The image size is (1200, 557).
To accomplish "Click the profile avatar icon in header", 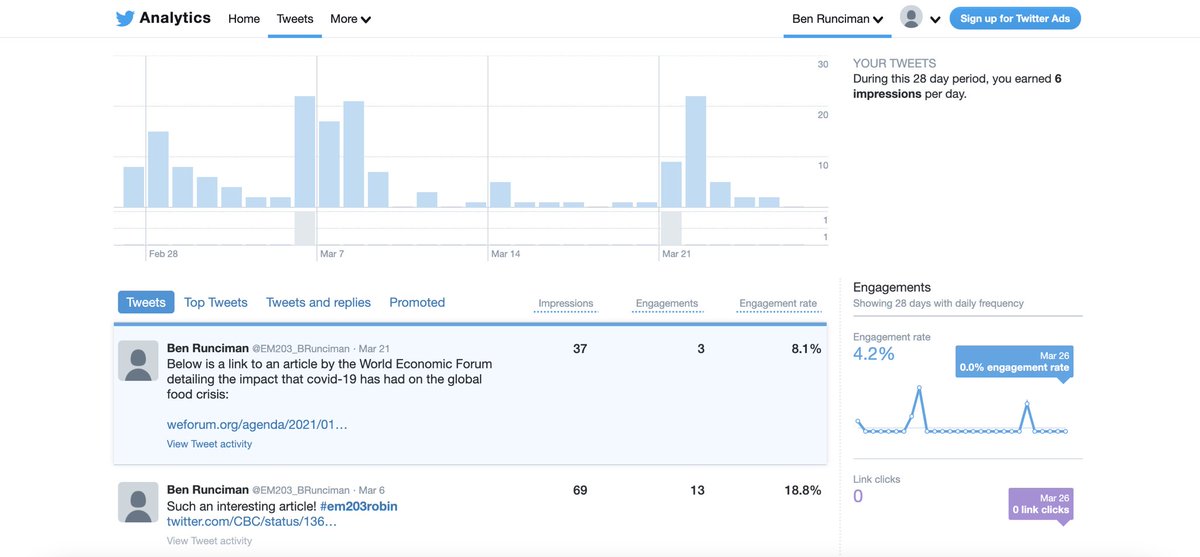I will 911,17.
